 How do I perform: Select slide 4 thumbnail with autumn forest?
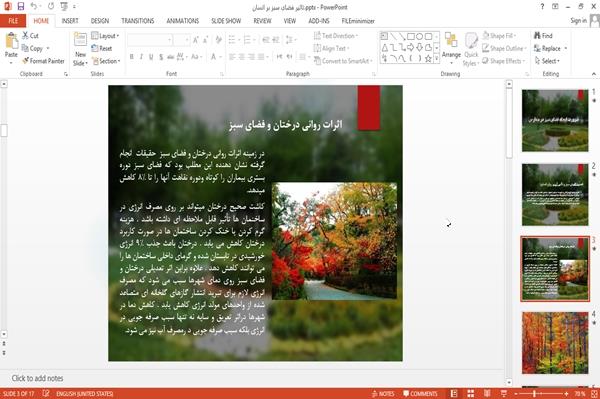555,342
